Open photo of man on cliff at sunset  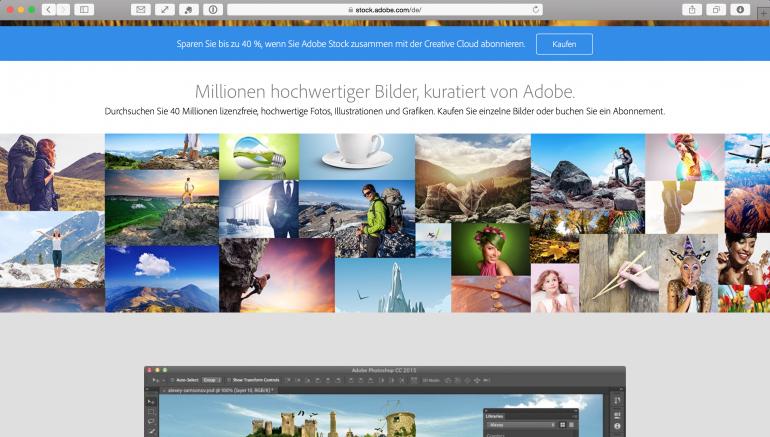click(162, 208)
